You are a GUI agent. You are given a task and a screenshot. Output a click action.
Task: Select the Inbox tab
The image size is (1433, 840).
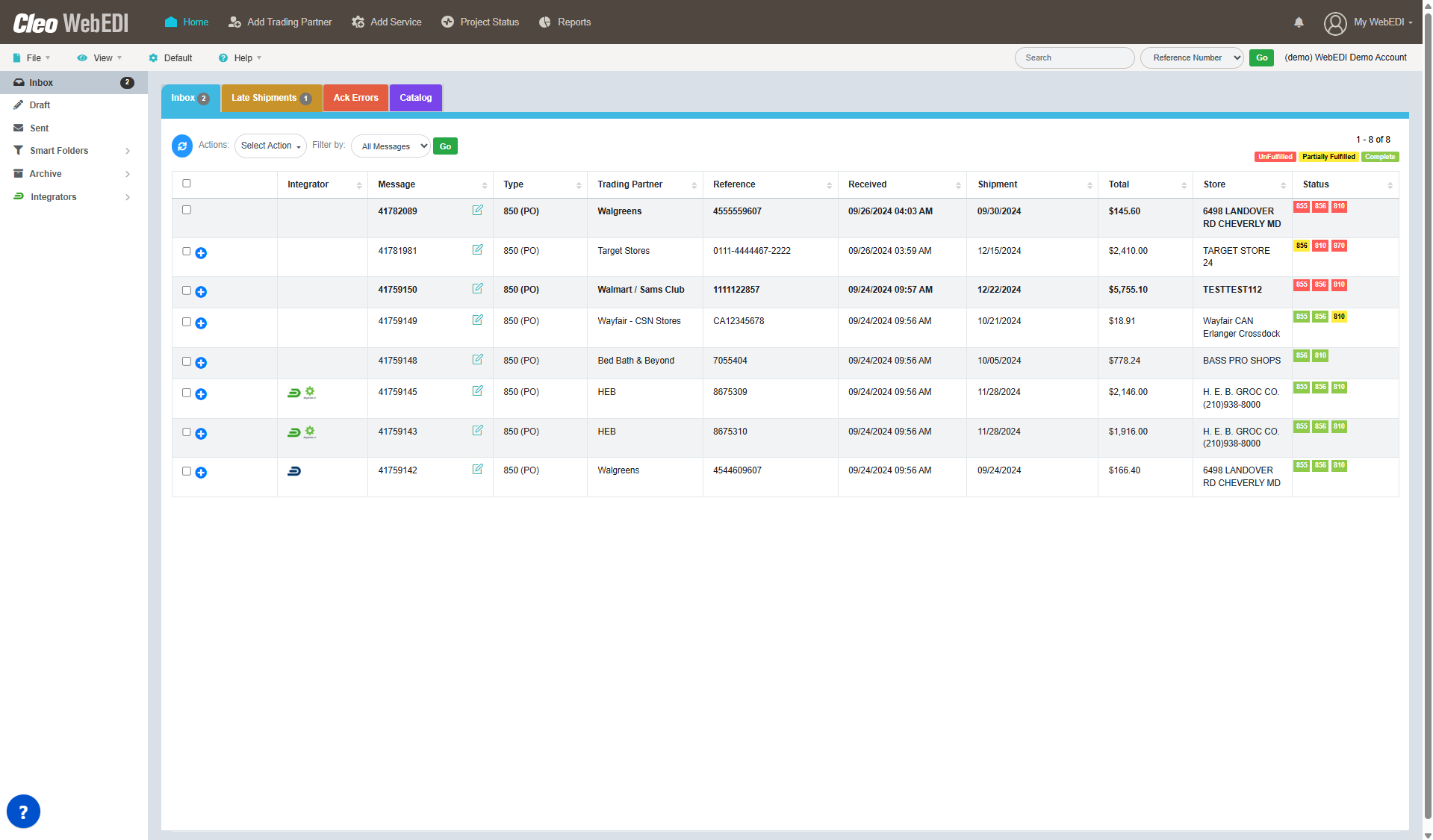[190, 98]
